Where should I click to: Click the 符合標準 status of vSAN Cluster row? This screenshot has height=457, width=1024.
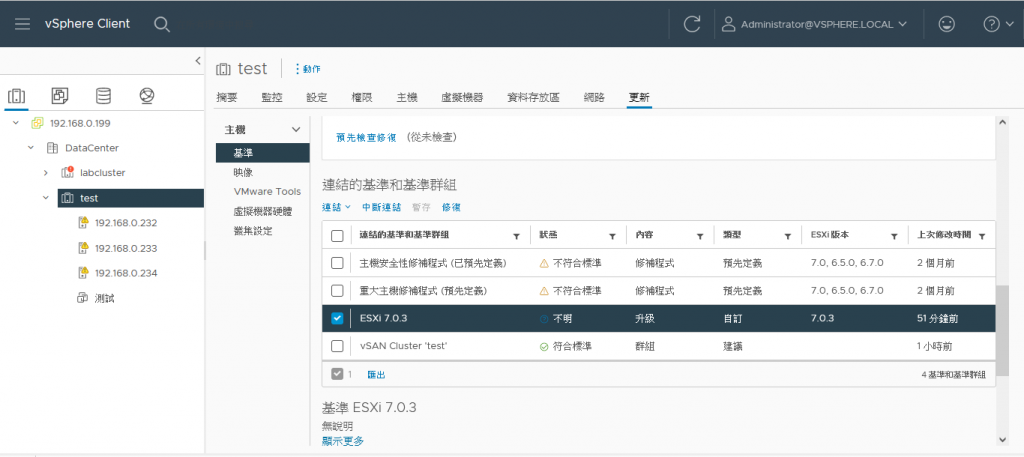tap(566, 346)
